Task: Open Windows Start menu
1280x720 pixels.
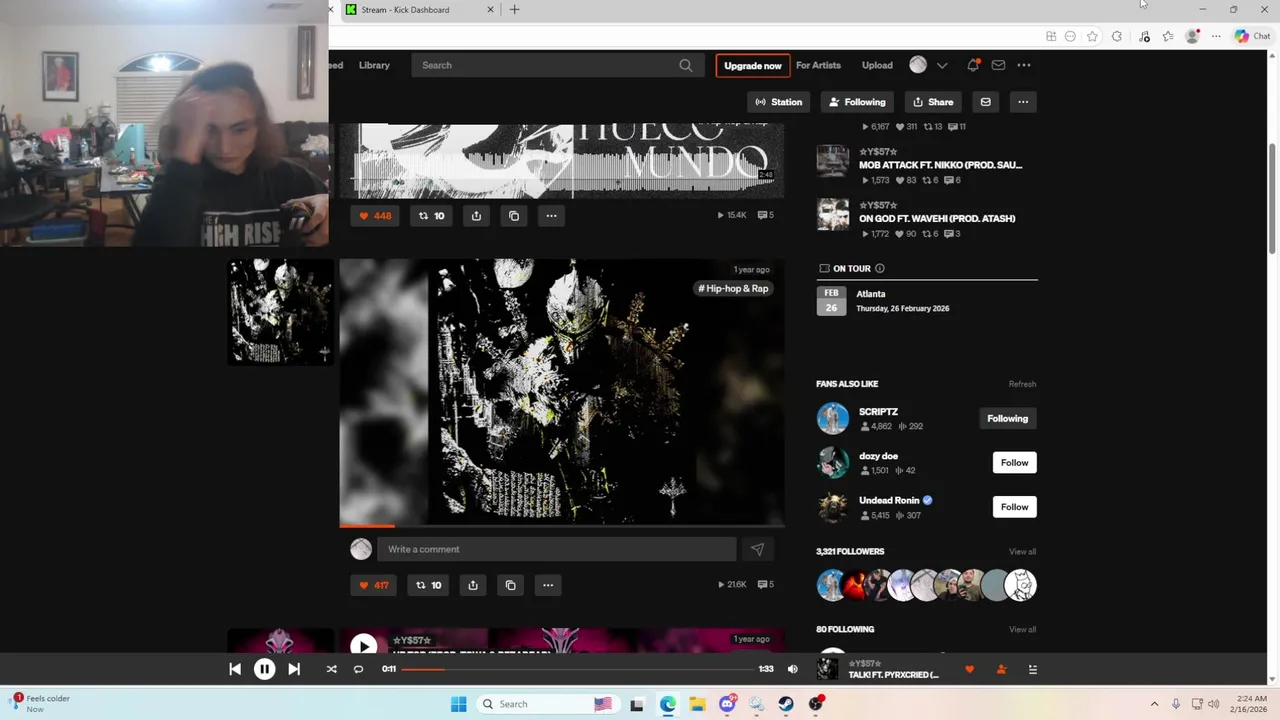Action: [458, 704]
